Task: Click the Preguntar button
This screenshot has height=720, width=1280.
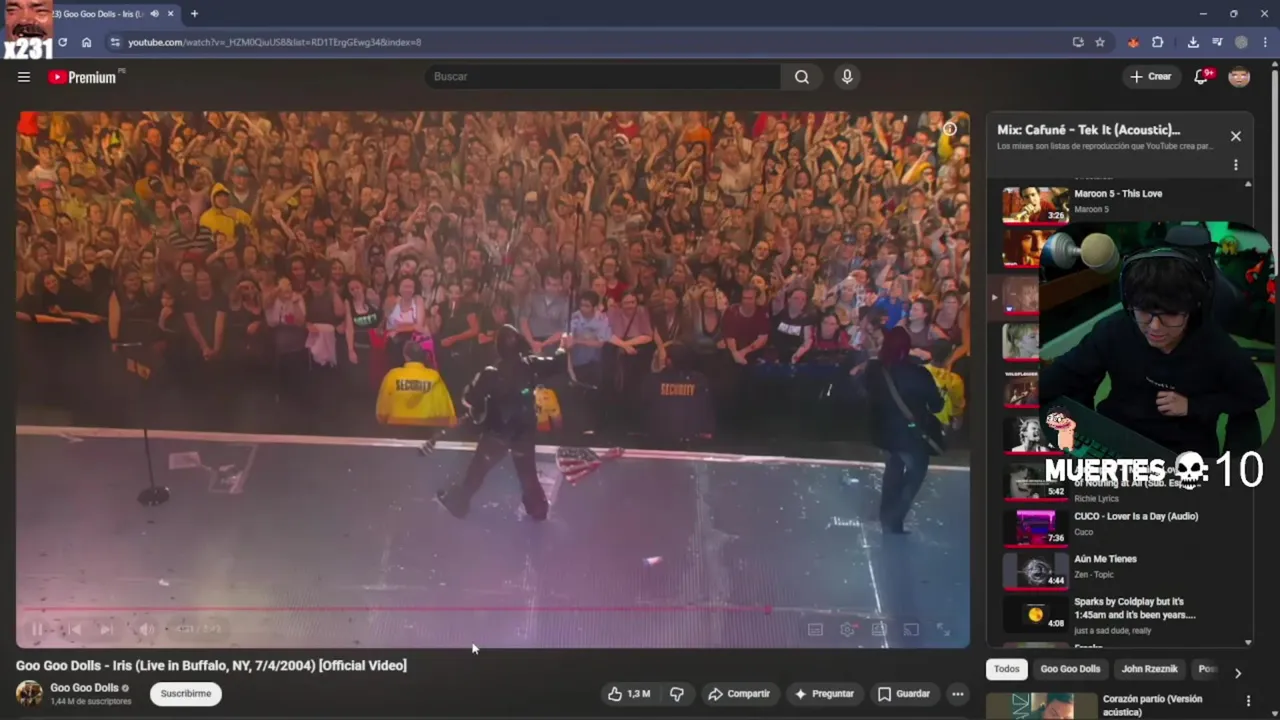Action: (x=824, y=693)
